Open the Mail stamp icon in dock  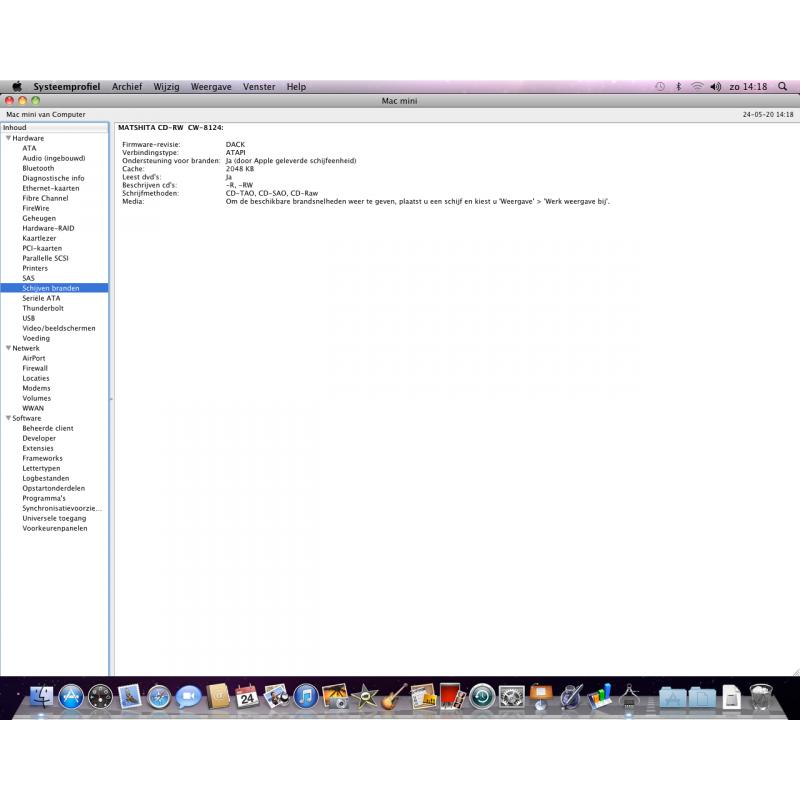click(130, 696)
